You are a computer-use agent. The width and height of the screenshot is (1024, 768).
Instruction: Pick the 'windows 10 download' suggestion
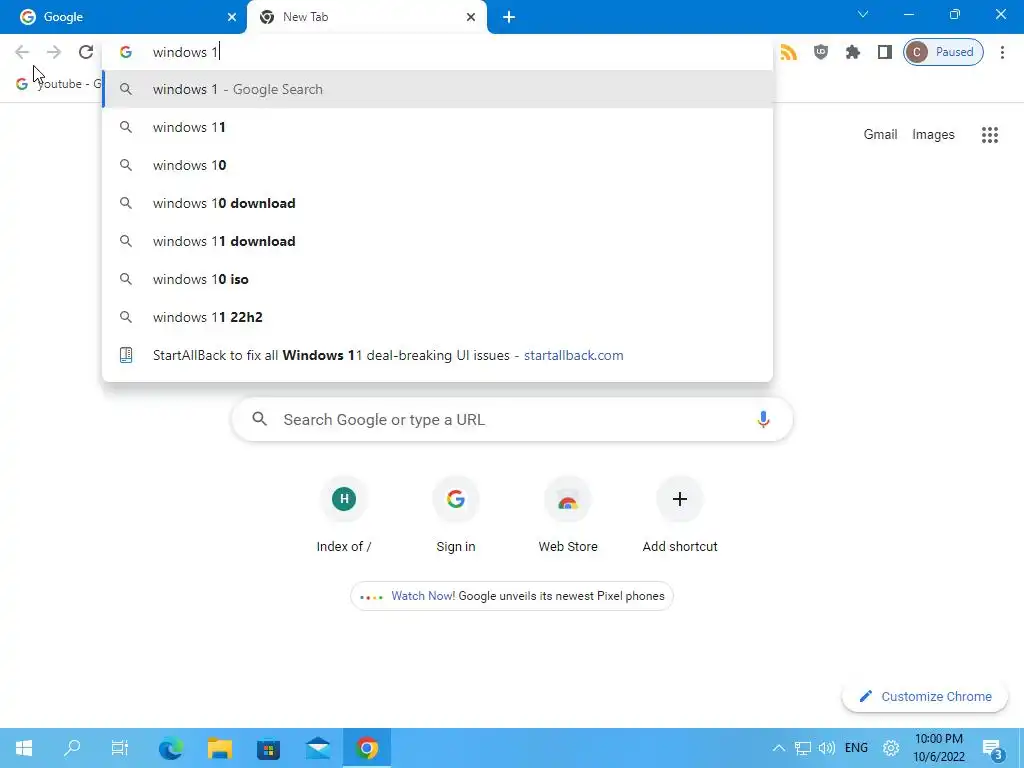pyautogui.click(x=438, y=203)
